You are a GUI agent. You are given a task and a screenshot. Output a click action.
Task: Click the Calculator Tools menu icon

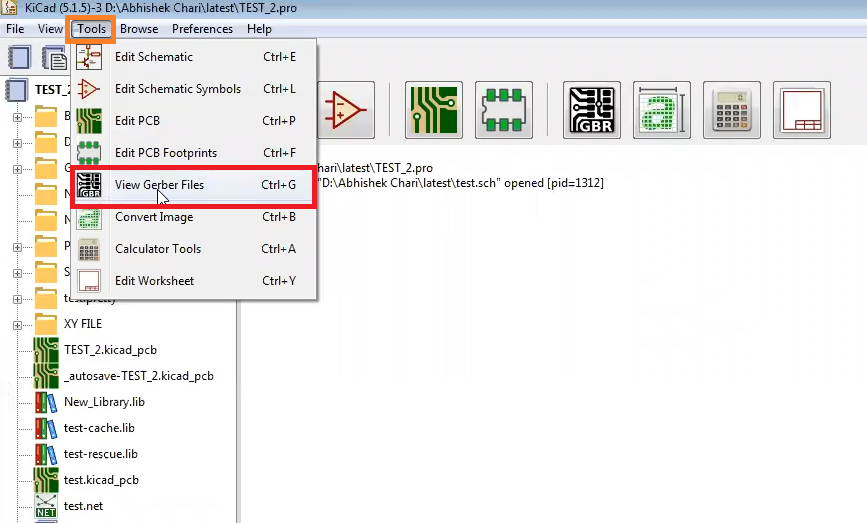click(89, 249)
